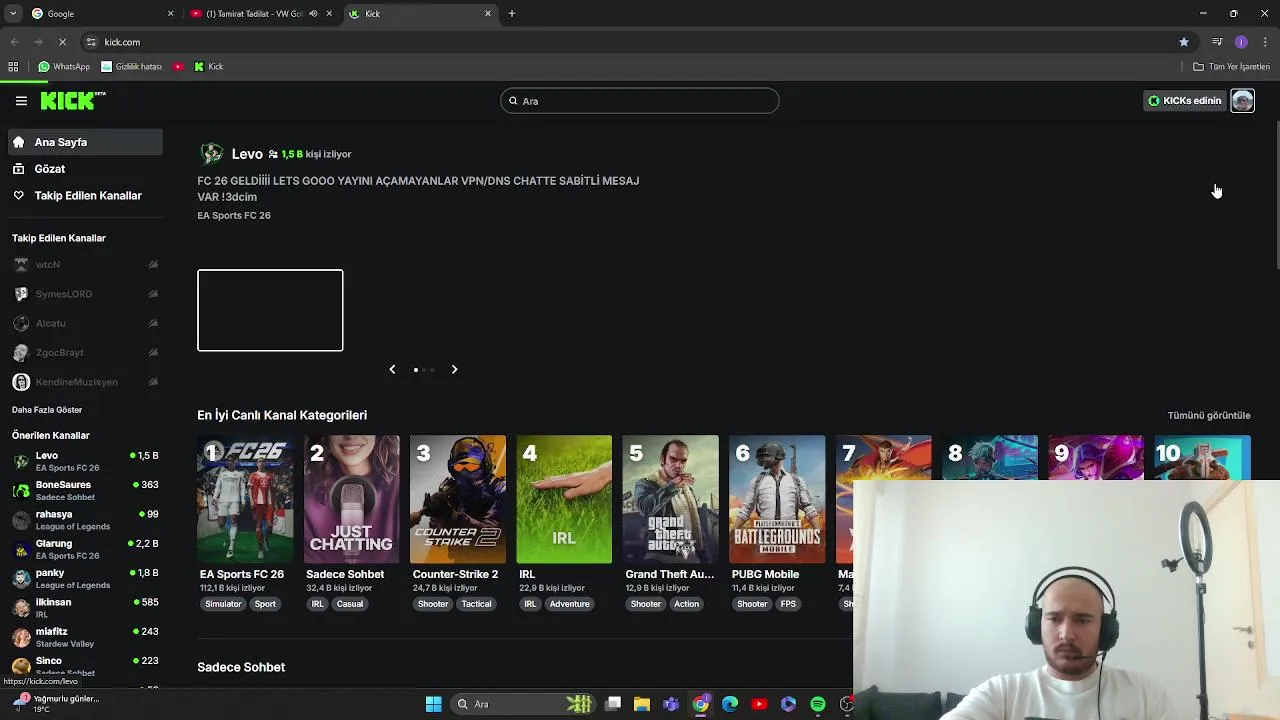Open the Kick bookmark in bookmarks bar
Image resolution: width=1280 pixels, height=720 pixels.
[209, 67]
